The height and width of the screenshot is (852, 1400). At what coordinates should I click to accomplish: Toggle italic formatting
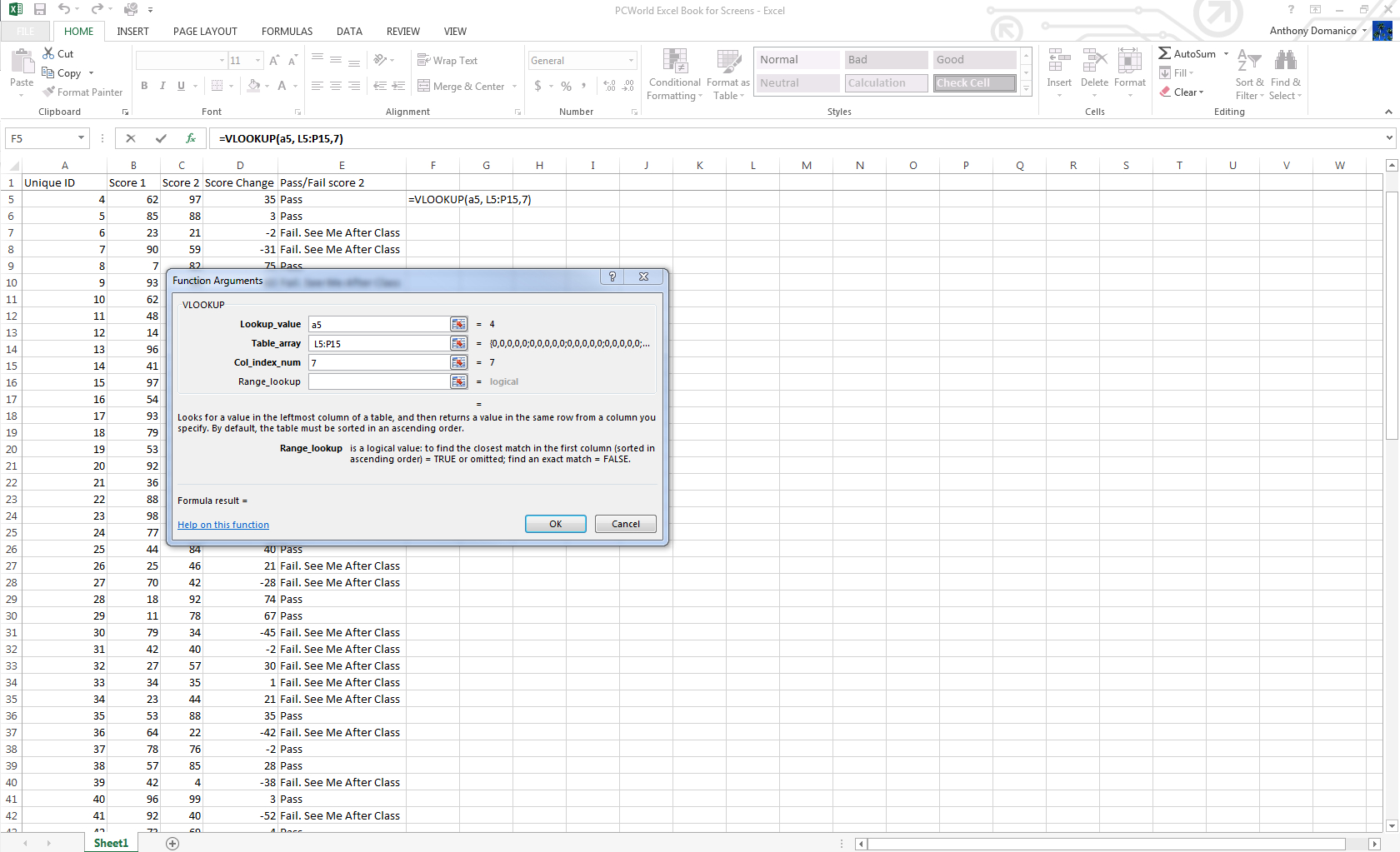tap(162, 86)
